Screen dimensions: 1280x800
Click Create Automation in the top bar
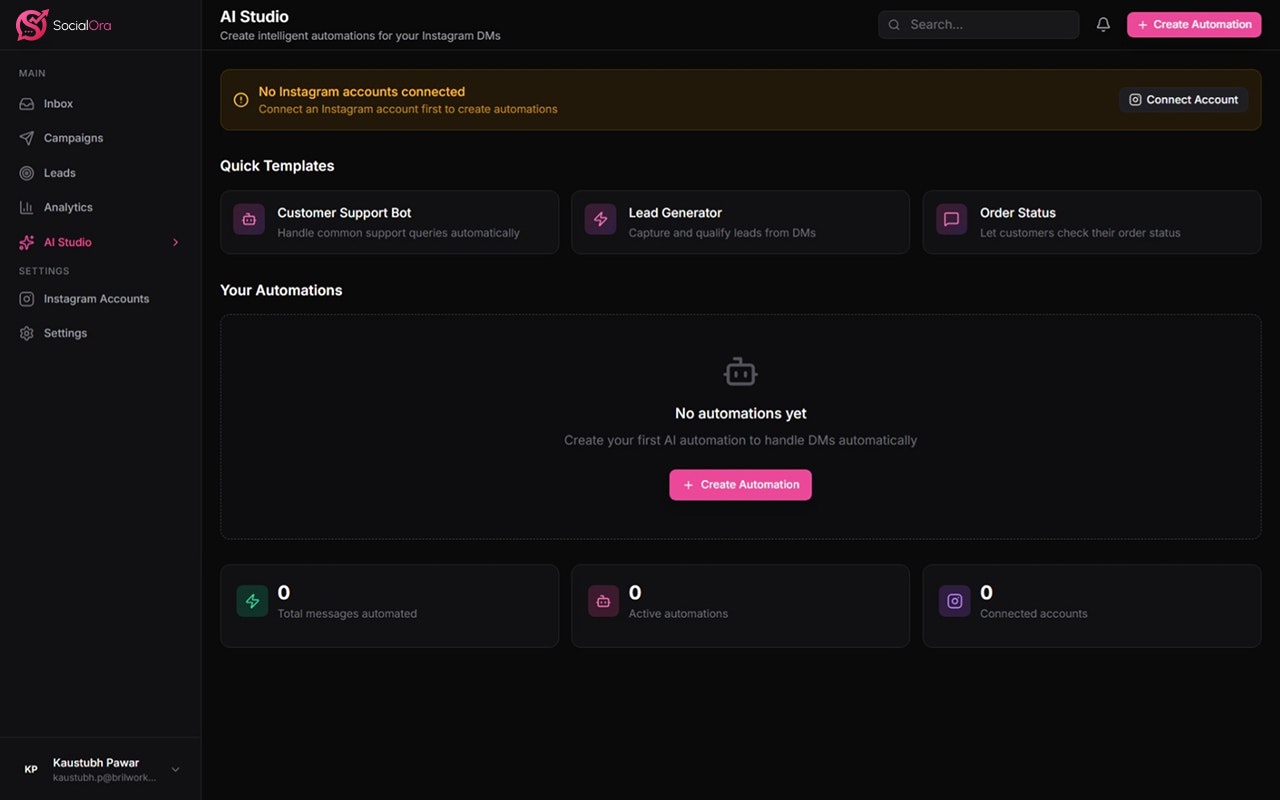coord(1193,25)
